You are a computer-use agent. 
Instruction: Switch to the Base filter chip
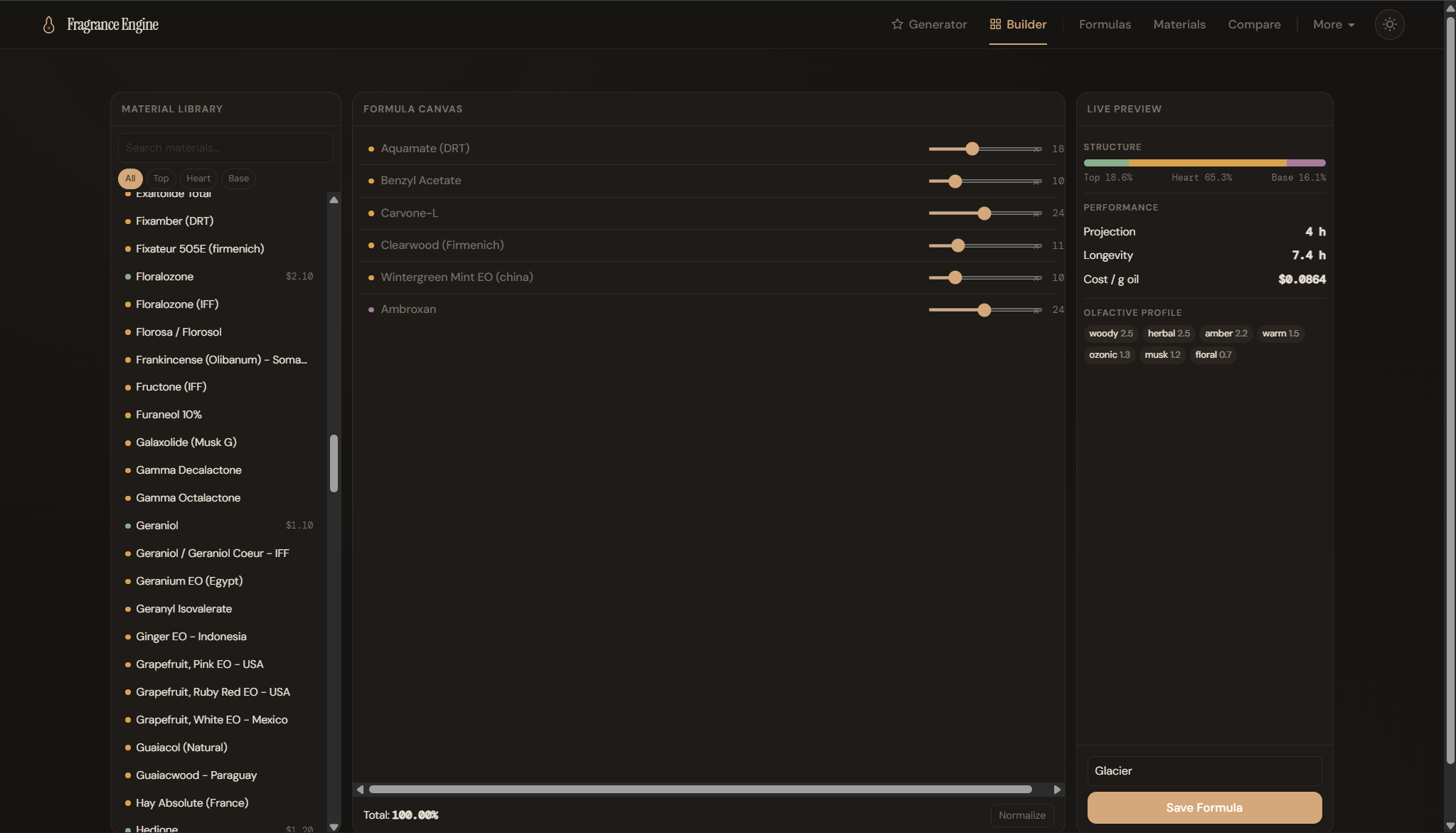click(x=238, y=178)
